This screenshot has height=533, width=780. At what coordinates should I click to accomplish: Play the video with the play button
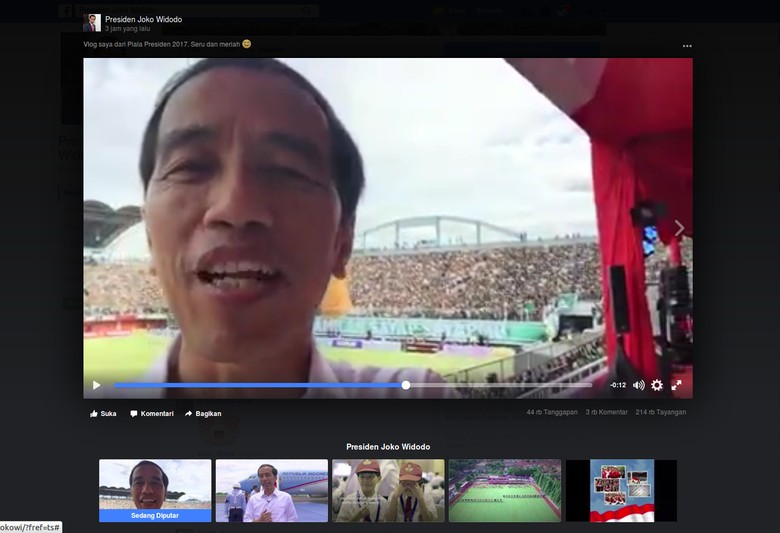97,385
